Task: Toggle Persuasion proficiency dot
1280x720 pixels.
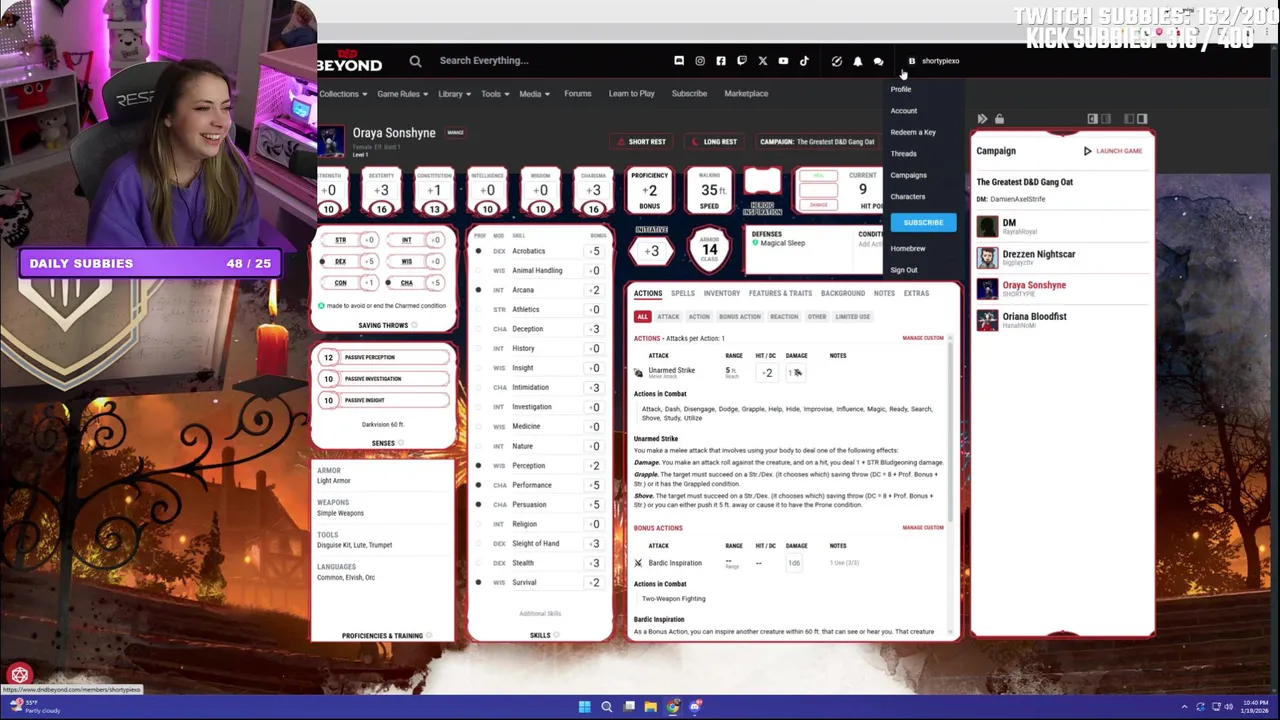Action: [x=478, y=505]
